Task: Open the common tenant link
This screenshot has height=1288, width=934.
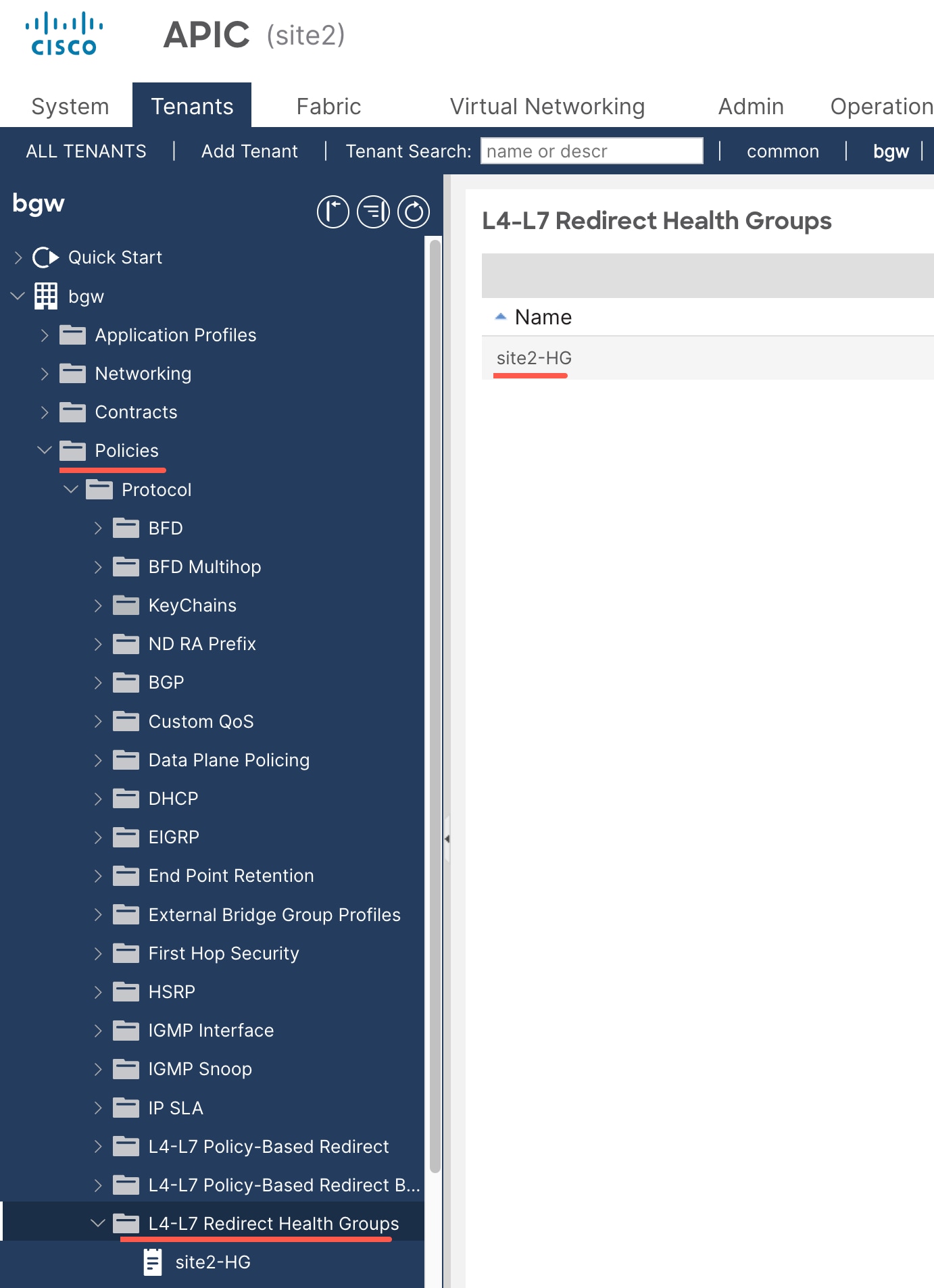Action: coord(783,151)
